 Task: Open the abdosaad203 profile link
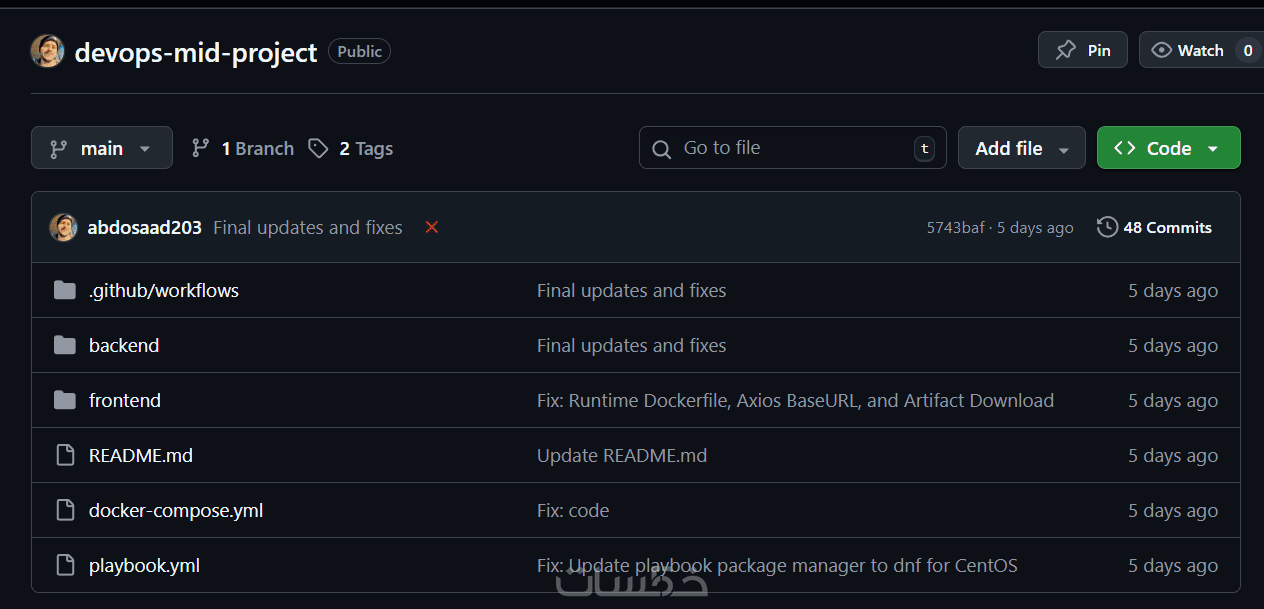click(144, 227)
